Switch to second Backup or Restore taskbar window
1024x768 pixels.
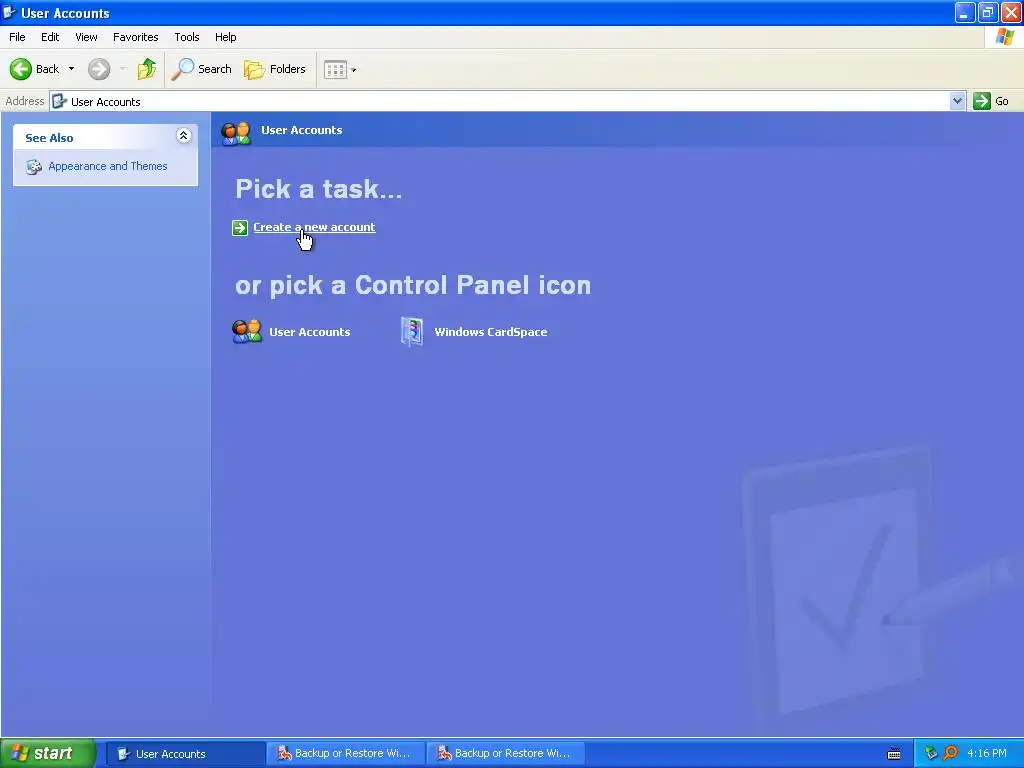tap(505, 754)
